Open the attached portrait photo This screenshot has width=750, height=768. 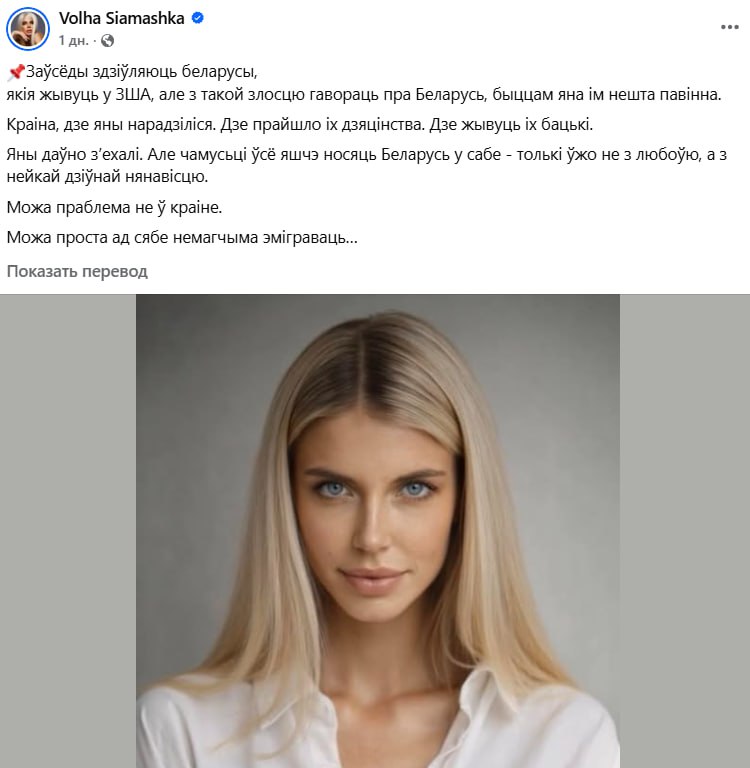click(378, 531)
